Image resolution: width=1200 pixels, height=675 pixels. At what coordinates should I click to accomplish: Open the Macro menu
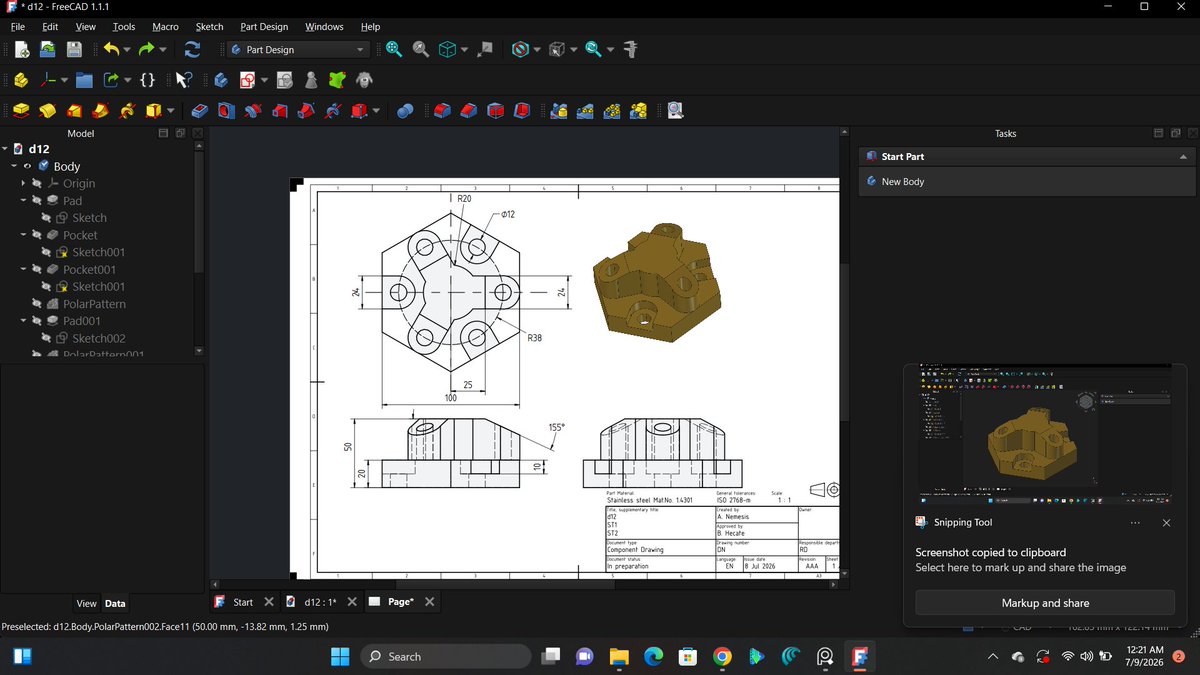165,27
